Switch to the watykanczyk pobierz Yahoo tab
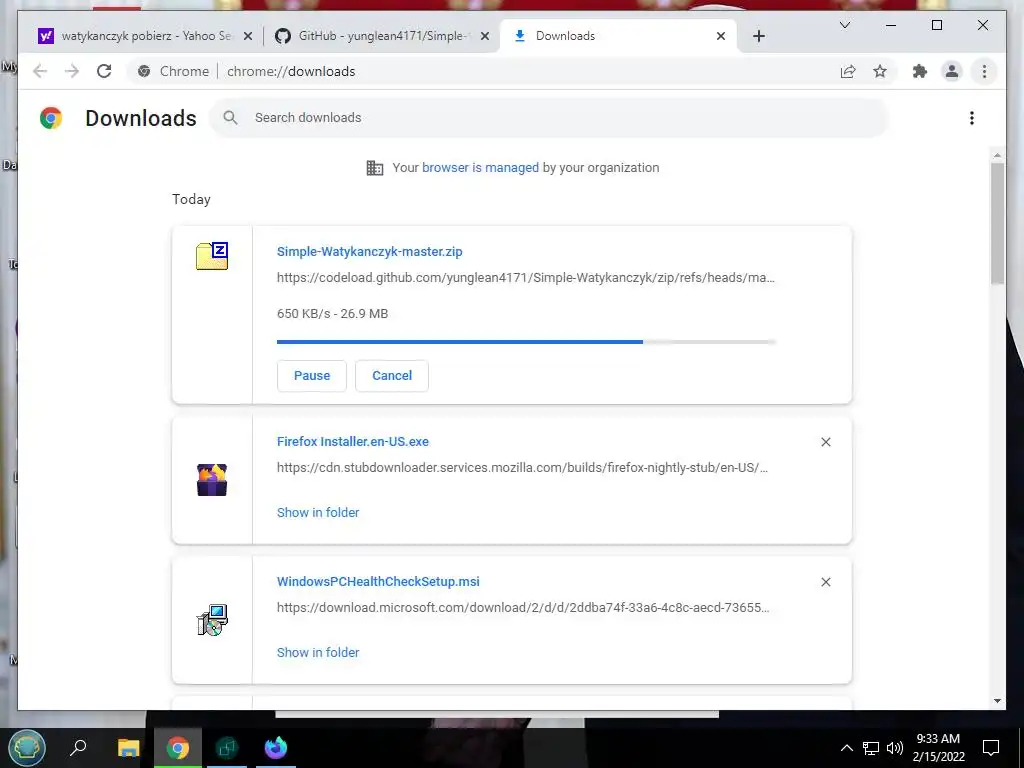Screen dimensions: 1024x768 144,36
